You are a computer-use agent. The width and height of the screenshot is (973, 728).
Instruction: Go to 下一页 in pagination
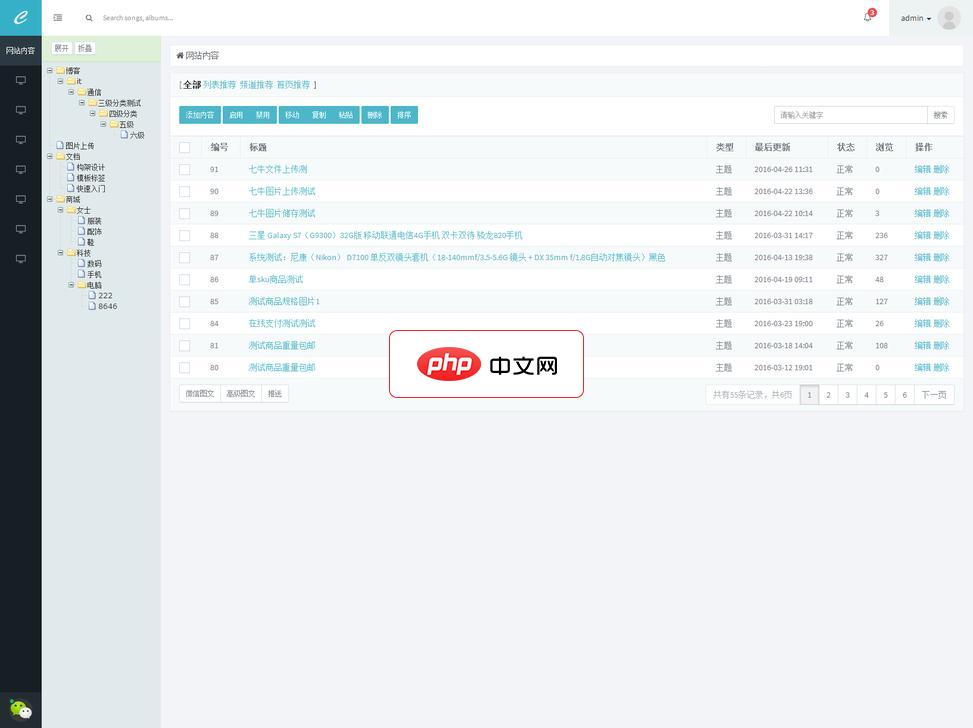(934, 395)
